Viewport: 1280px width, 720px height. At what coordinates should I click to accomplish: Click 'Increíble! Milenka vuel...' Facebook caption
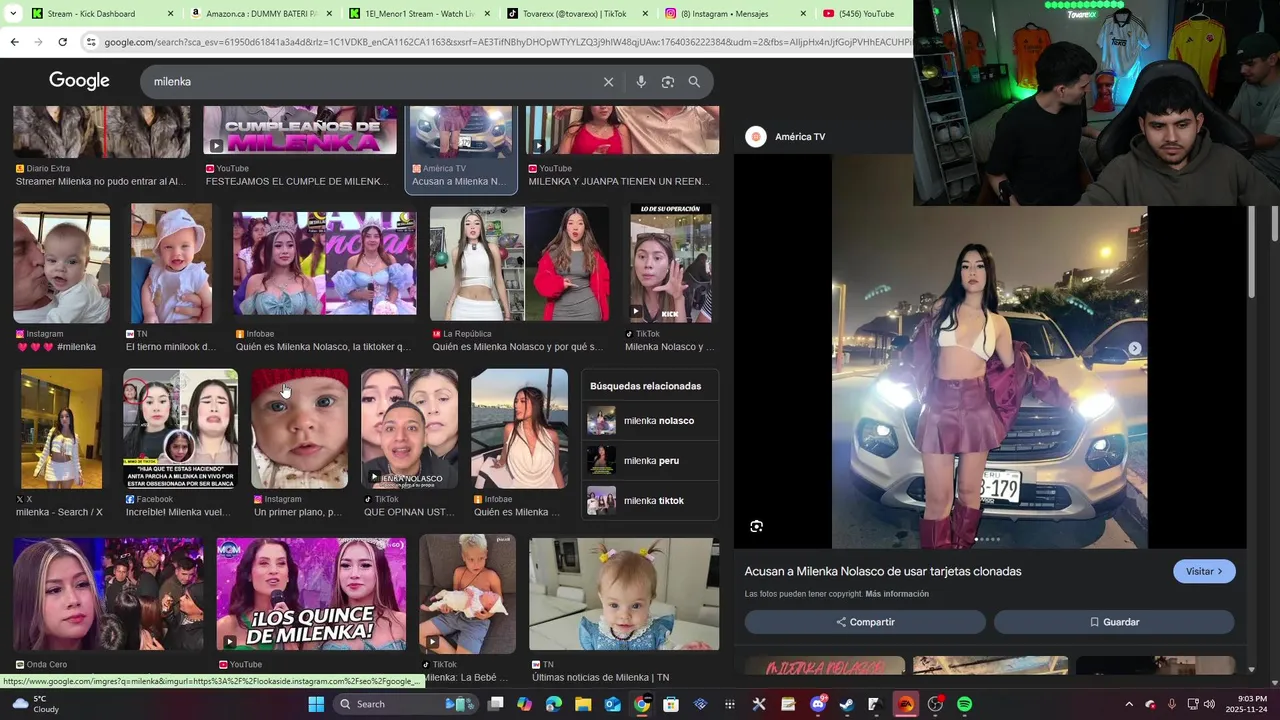(x=178, y=512)
